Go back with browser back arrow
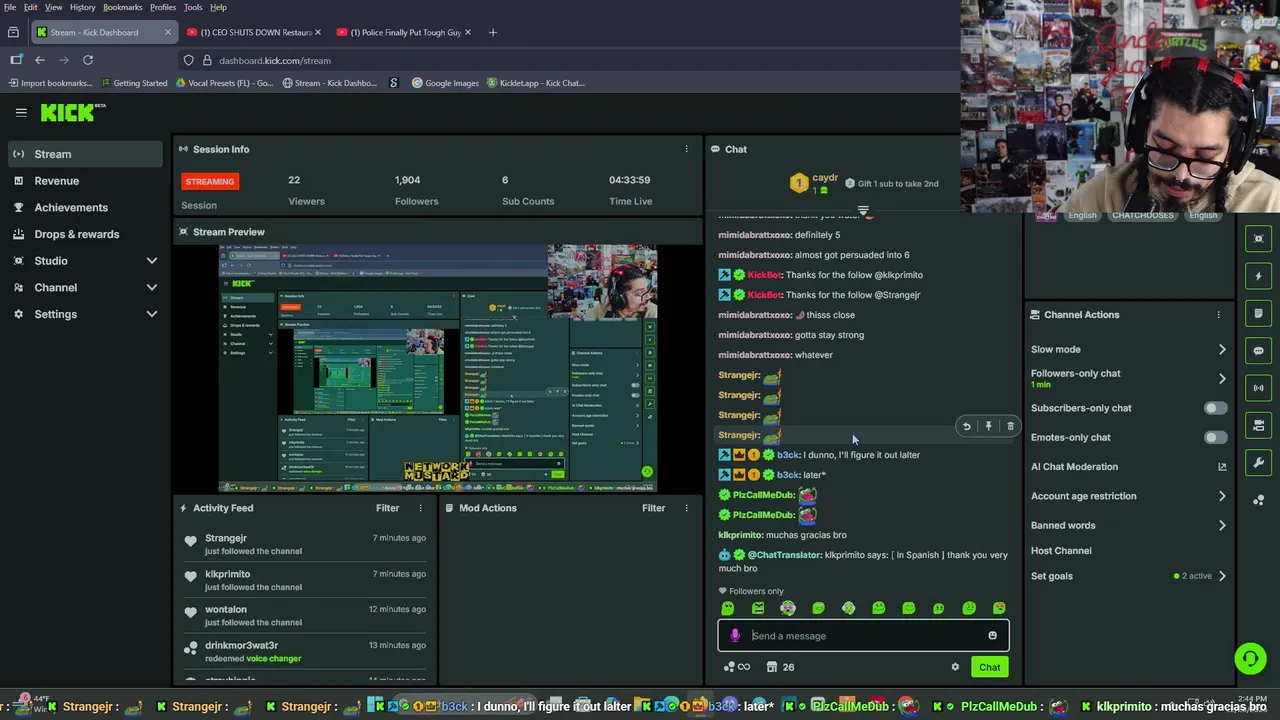This screenshot has height=720, width=1280. pos(40,60)
